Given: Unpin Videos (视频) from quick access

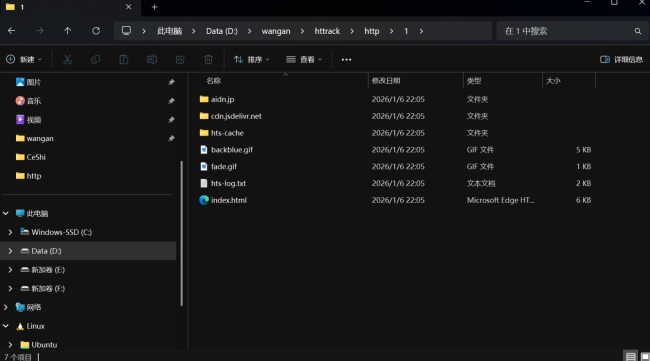Looking at the screenshot, I should click(171, 120).
